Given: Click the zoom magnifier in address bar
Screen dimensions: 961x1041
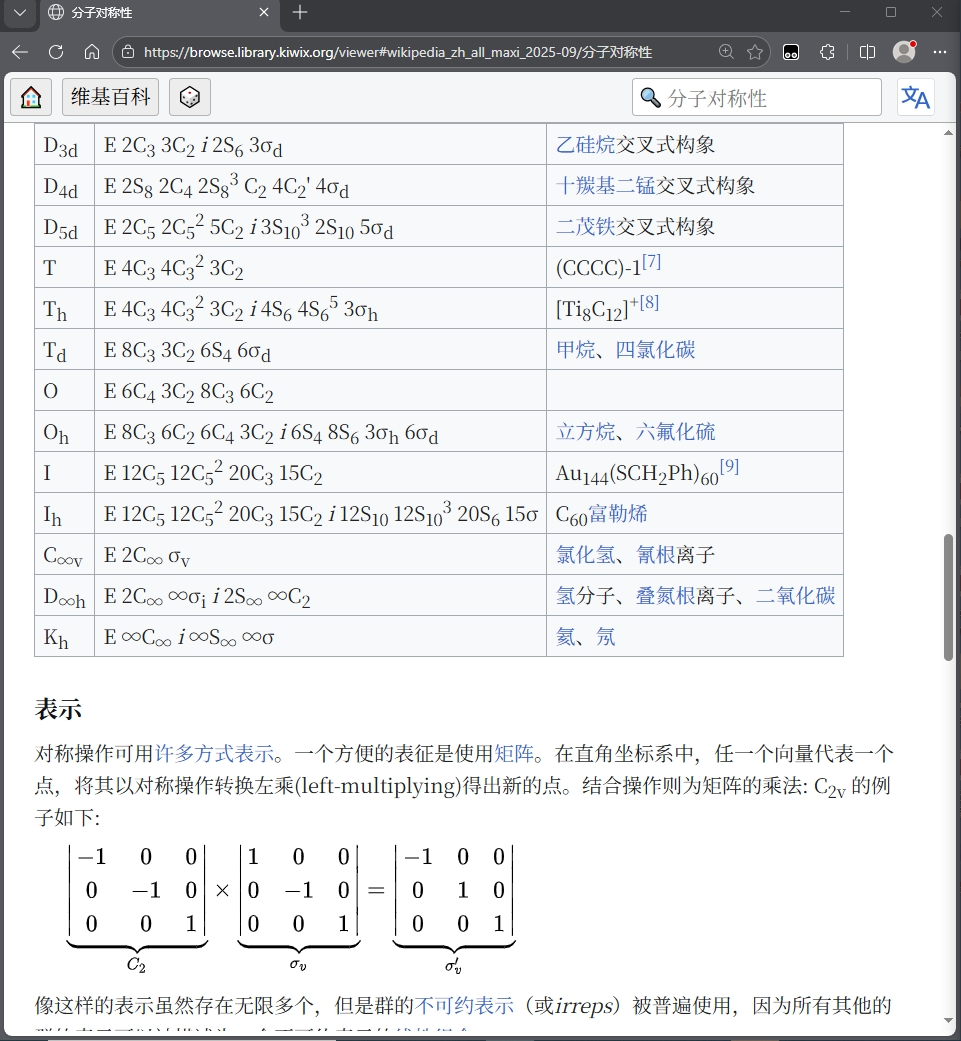Looking at the screenshot, I should (727, 52).
